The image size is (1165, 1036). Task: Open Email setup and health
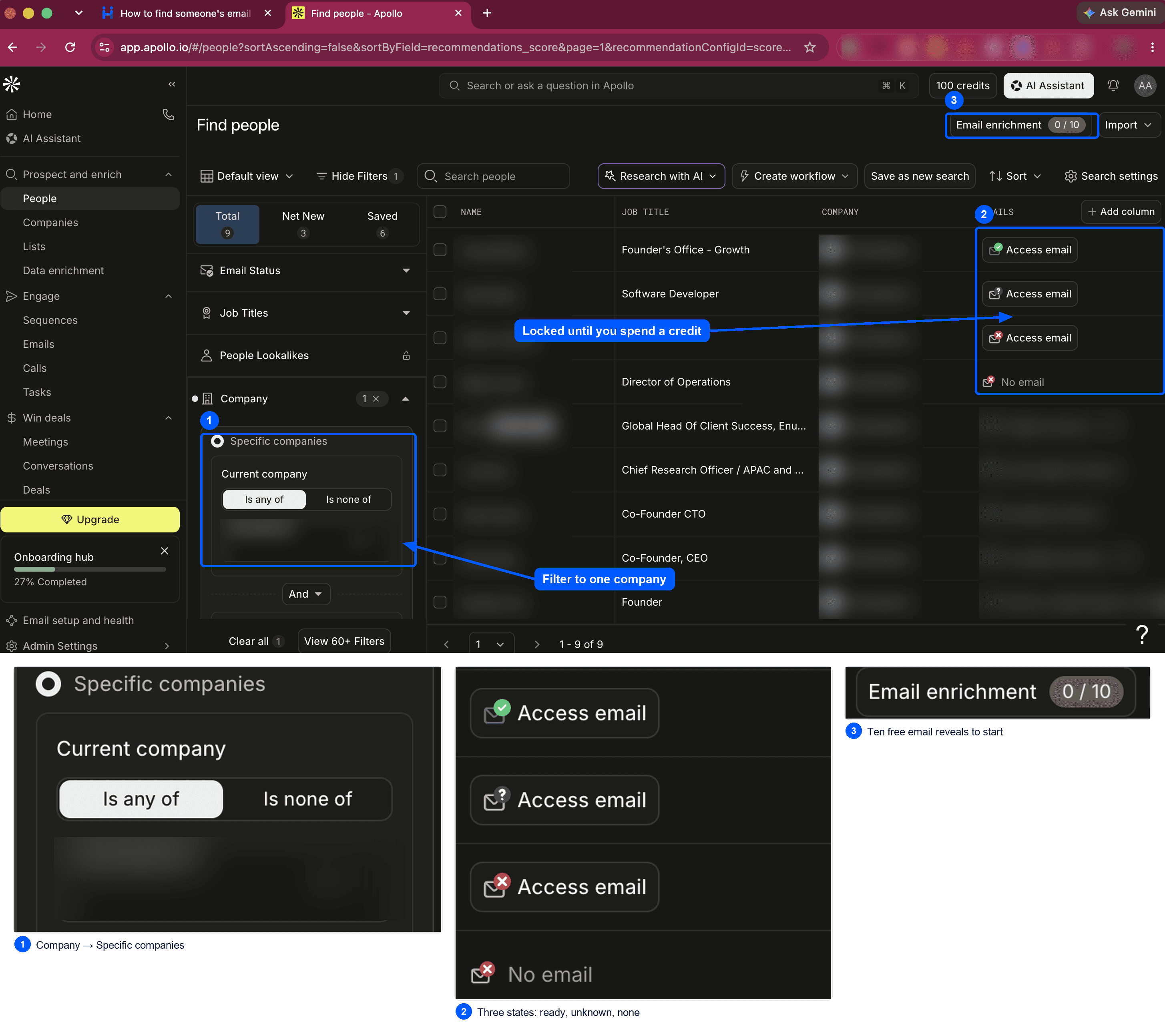[x=78, y=620]
